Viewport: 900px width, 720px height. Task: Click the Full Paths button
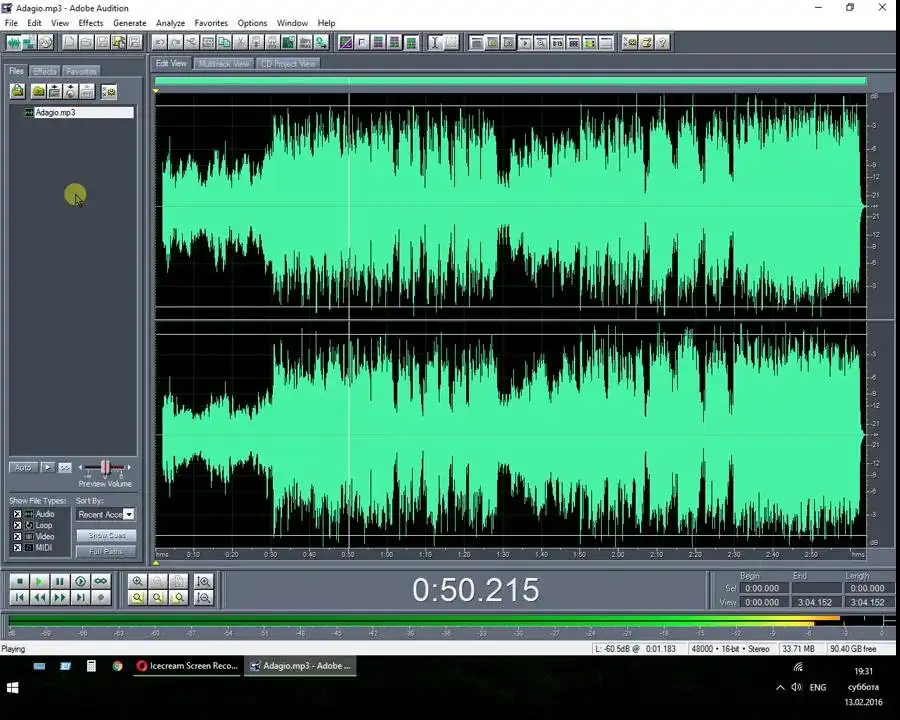tap(106, 551)
